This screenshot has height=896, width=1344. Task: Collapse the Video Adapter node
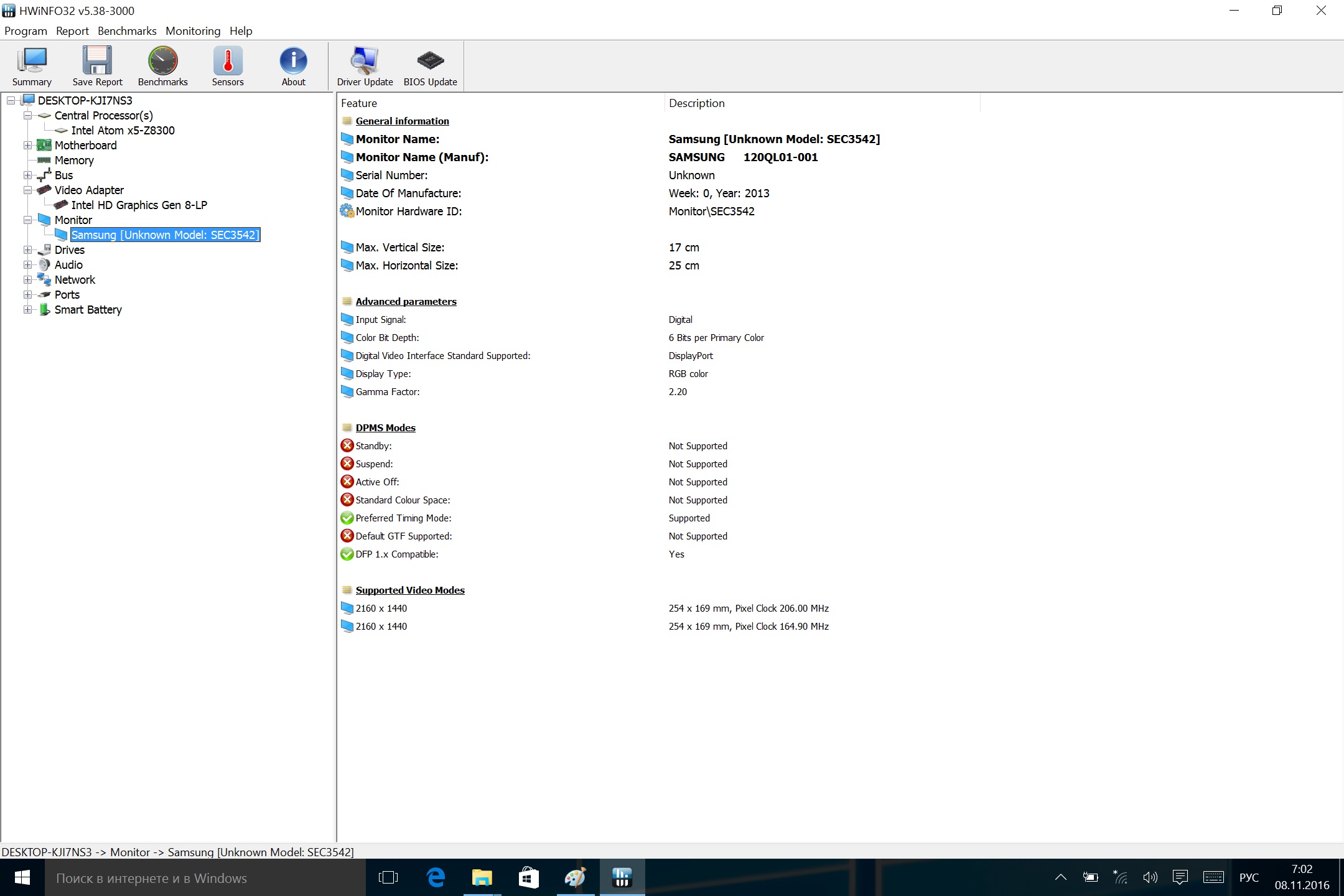click(27, 190)
